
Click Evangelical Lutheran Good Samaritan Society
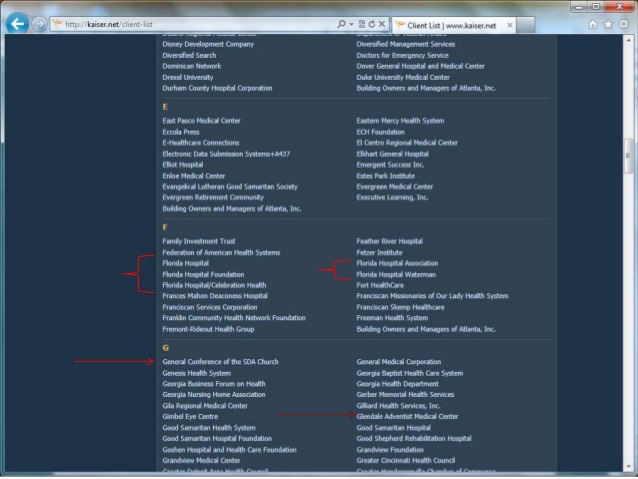230,186
